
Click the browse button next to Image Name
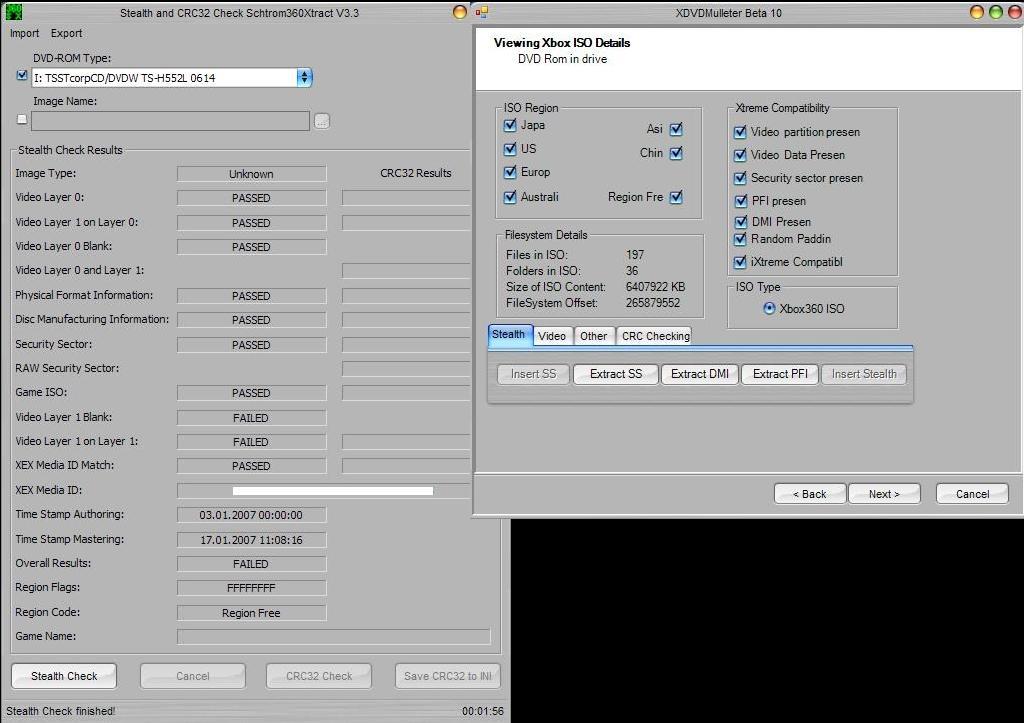pos(321,121)
